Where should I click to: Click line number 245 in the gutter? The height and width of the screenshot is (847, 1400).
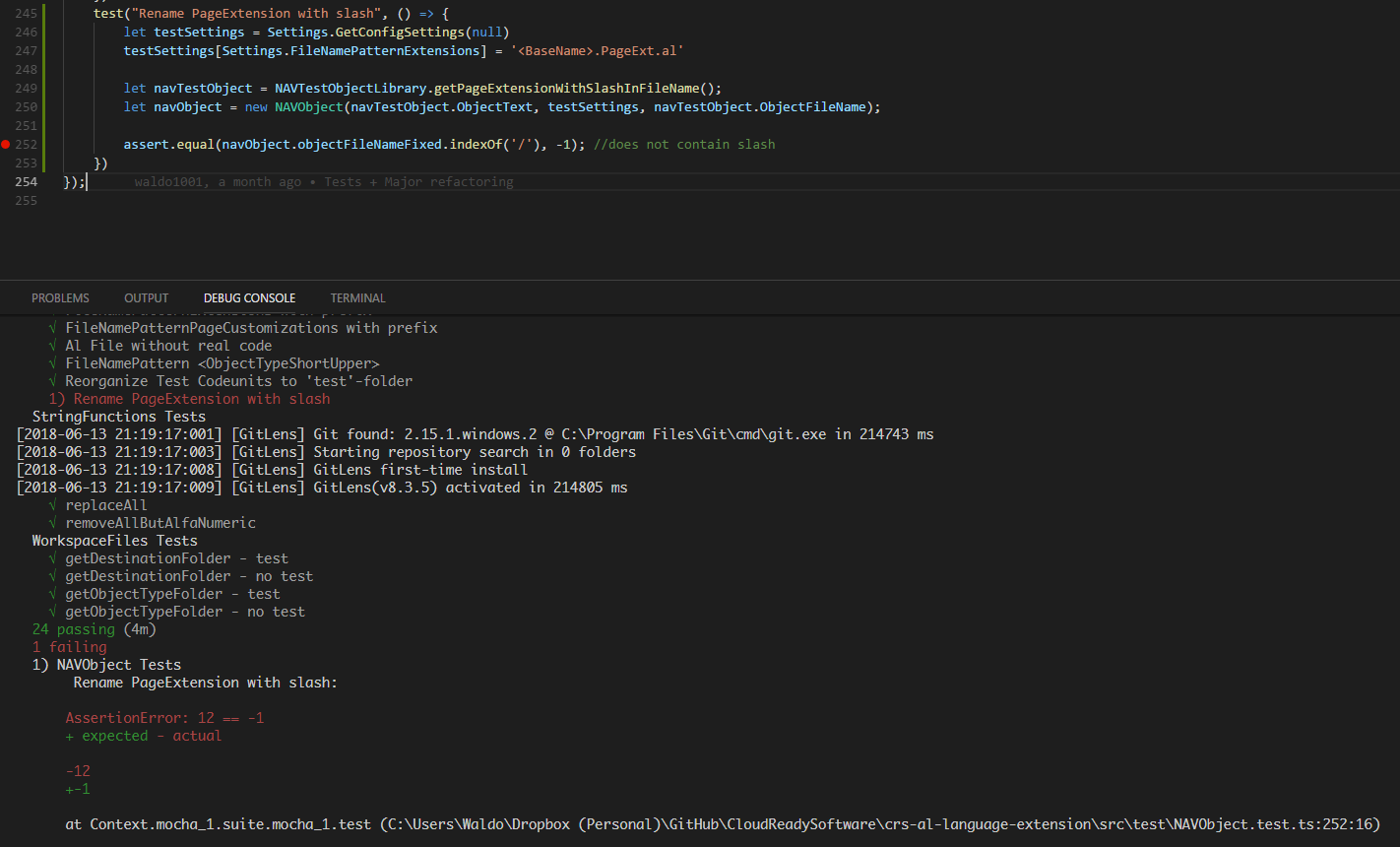coord(26,13)
